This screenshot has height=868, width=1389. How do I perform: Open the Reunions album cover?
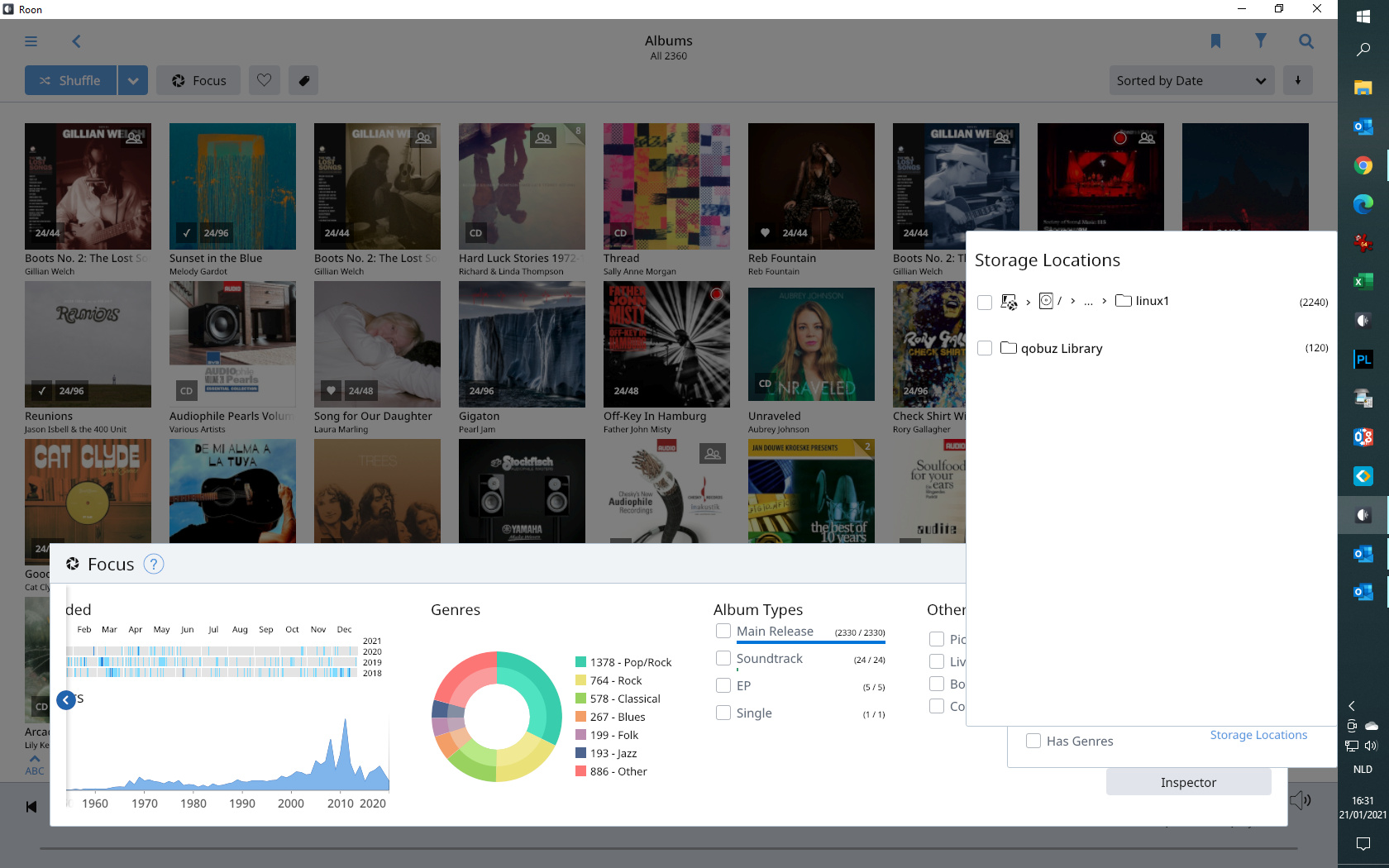88,344
